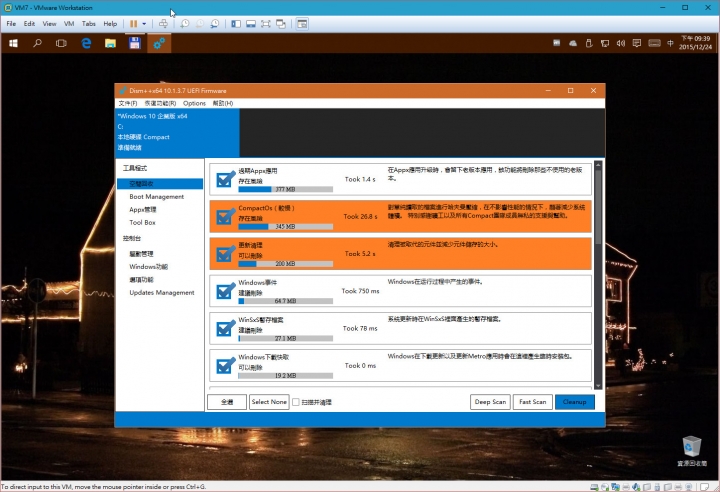Open the VMware View menu
This screenshot has width=720, height=492.
(49, 24)
